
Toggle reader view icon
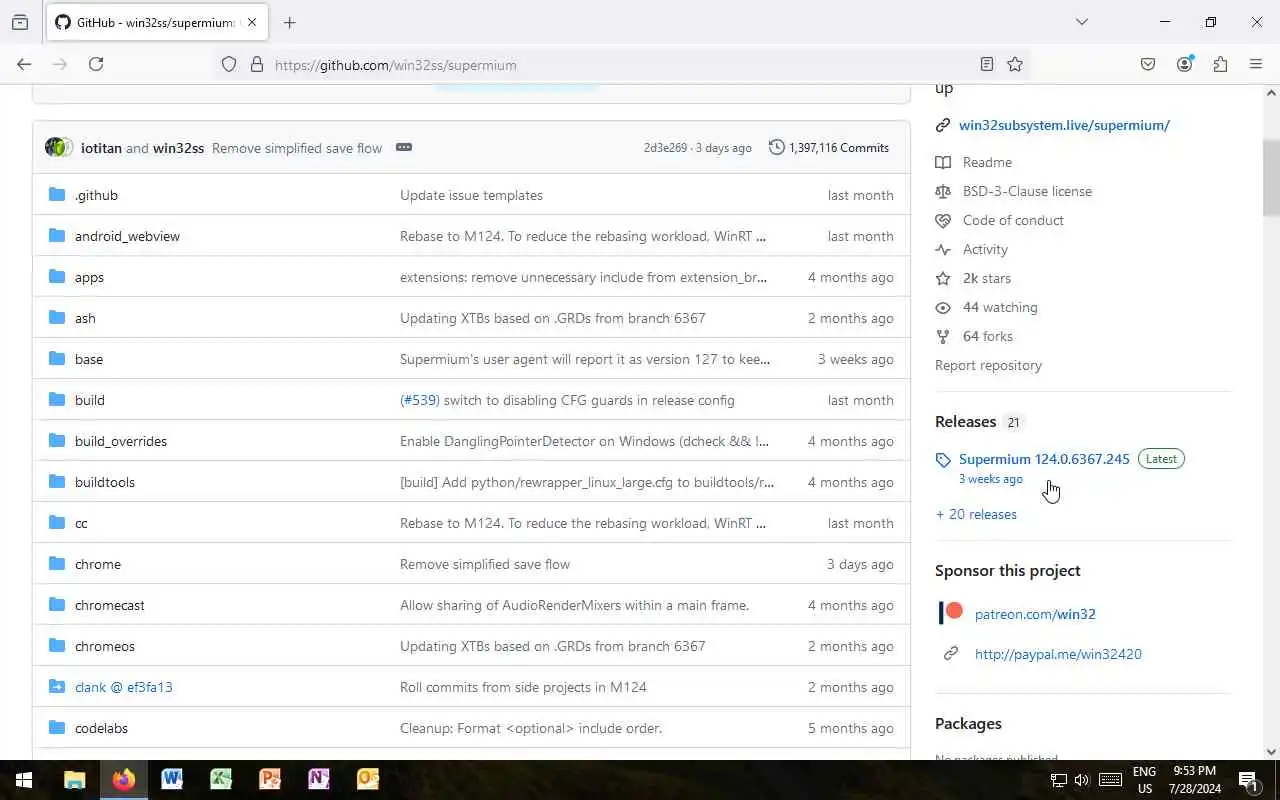tap(987, 64)
